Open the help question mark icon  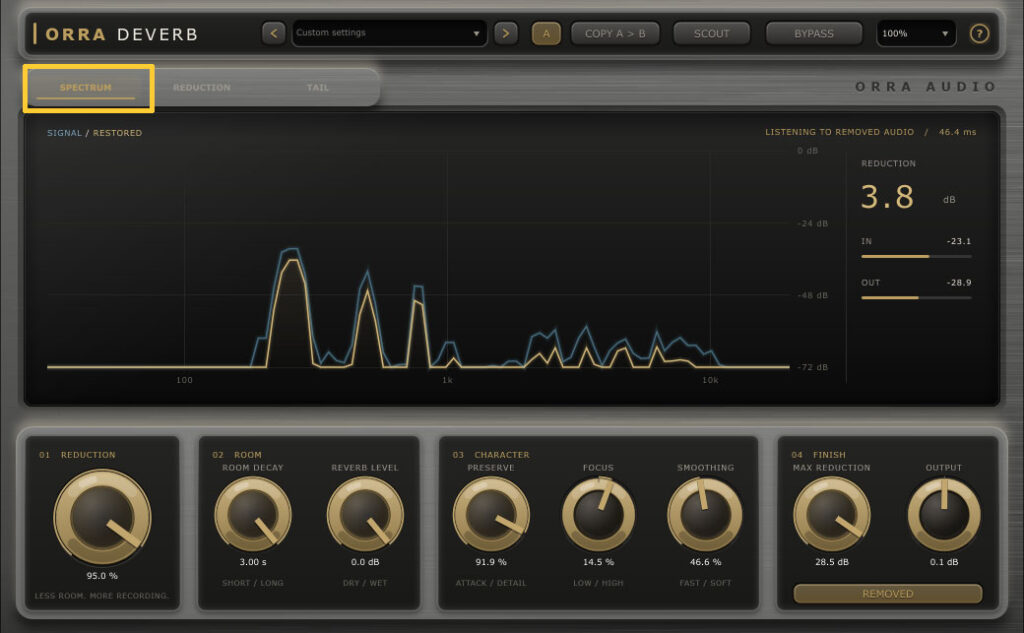[x=979, y=33]
